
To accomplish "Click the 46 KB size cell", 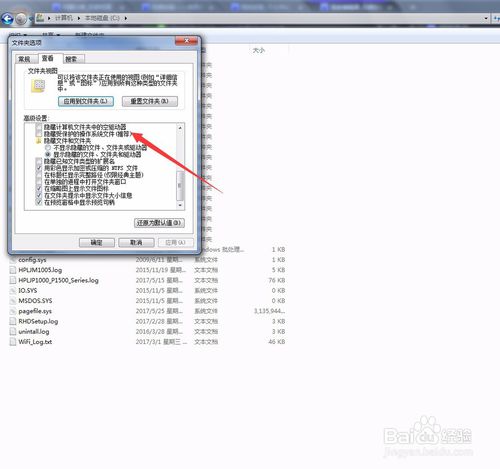I will (x=277, y=342).
